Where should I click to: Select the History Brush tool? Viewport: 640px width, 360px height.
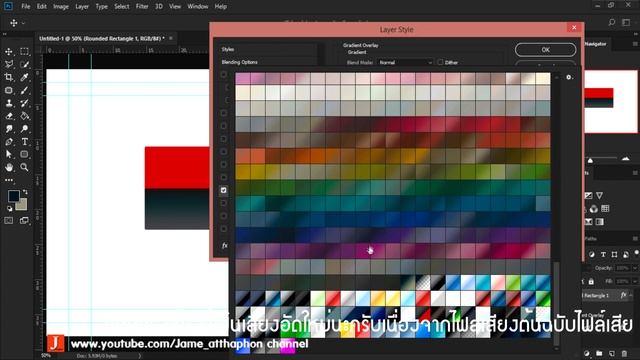[x=24, y=103]
